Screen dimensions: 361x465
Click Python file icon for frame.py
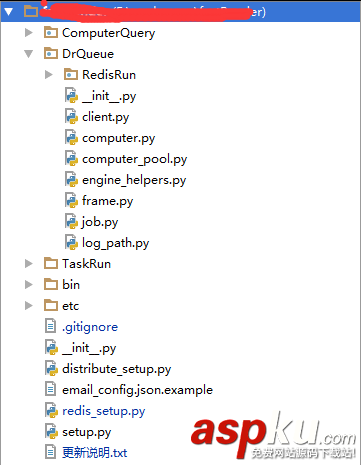(x=71, y=201)
